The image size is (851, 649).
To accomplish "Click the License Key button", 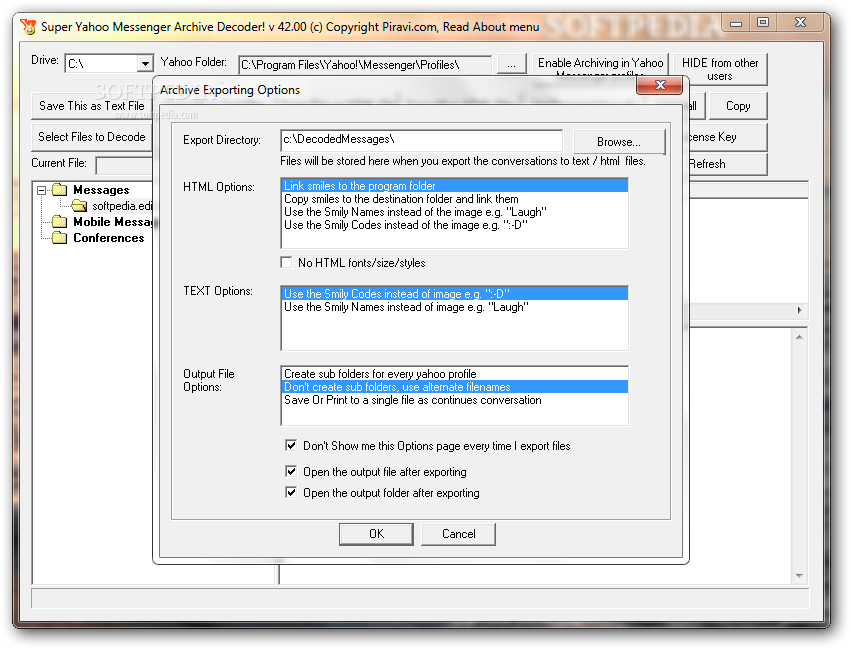I will coord(727,137).
